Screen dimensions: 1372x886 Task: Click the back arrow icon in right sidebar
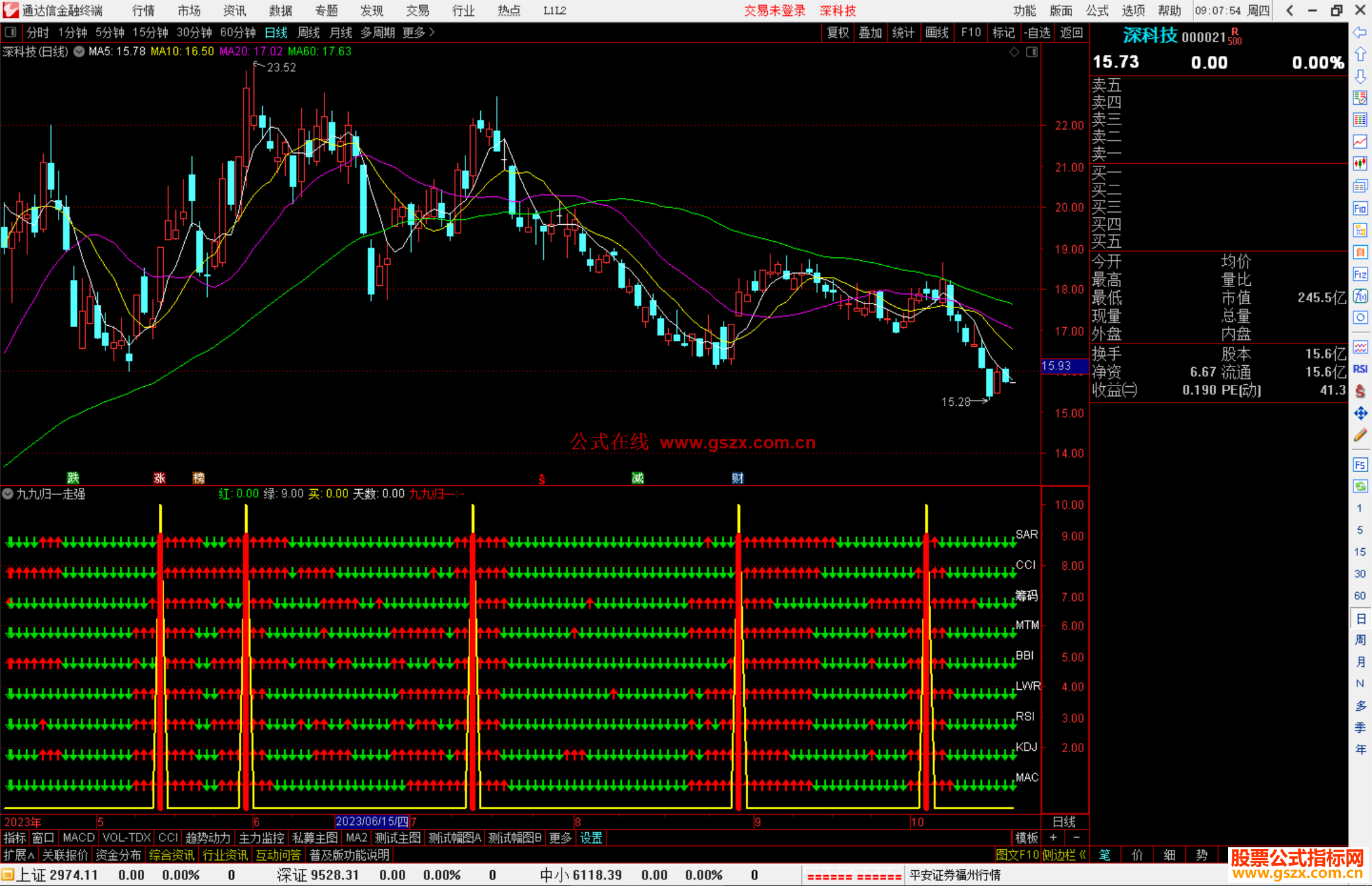click(1360, 32)
